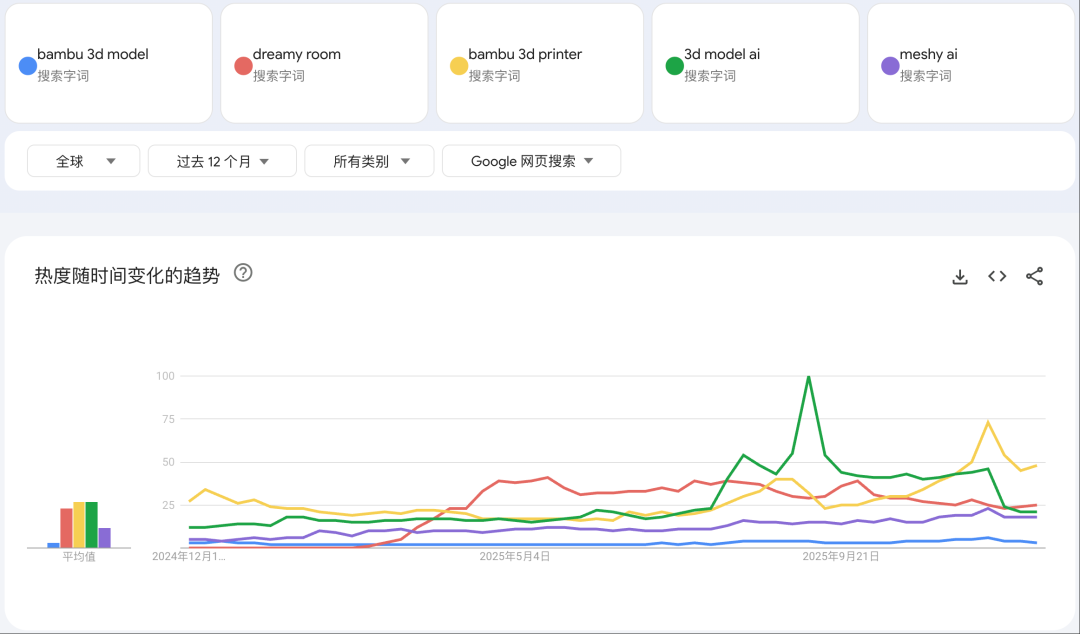Click the green dot for 3d model ai

674,66
